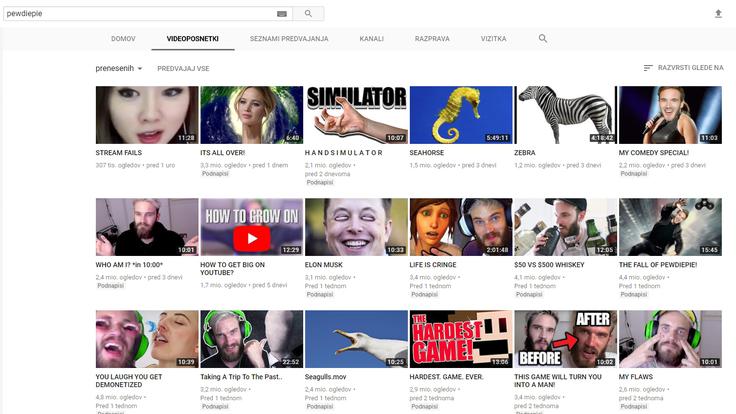Select the VIDEOPOSNETKI tab

tap(192, 39)
